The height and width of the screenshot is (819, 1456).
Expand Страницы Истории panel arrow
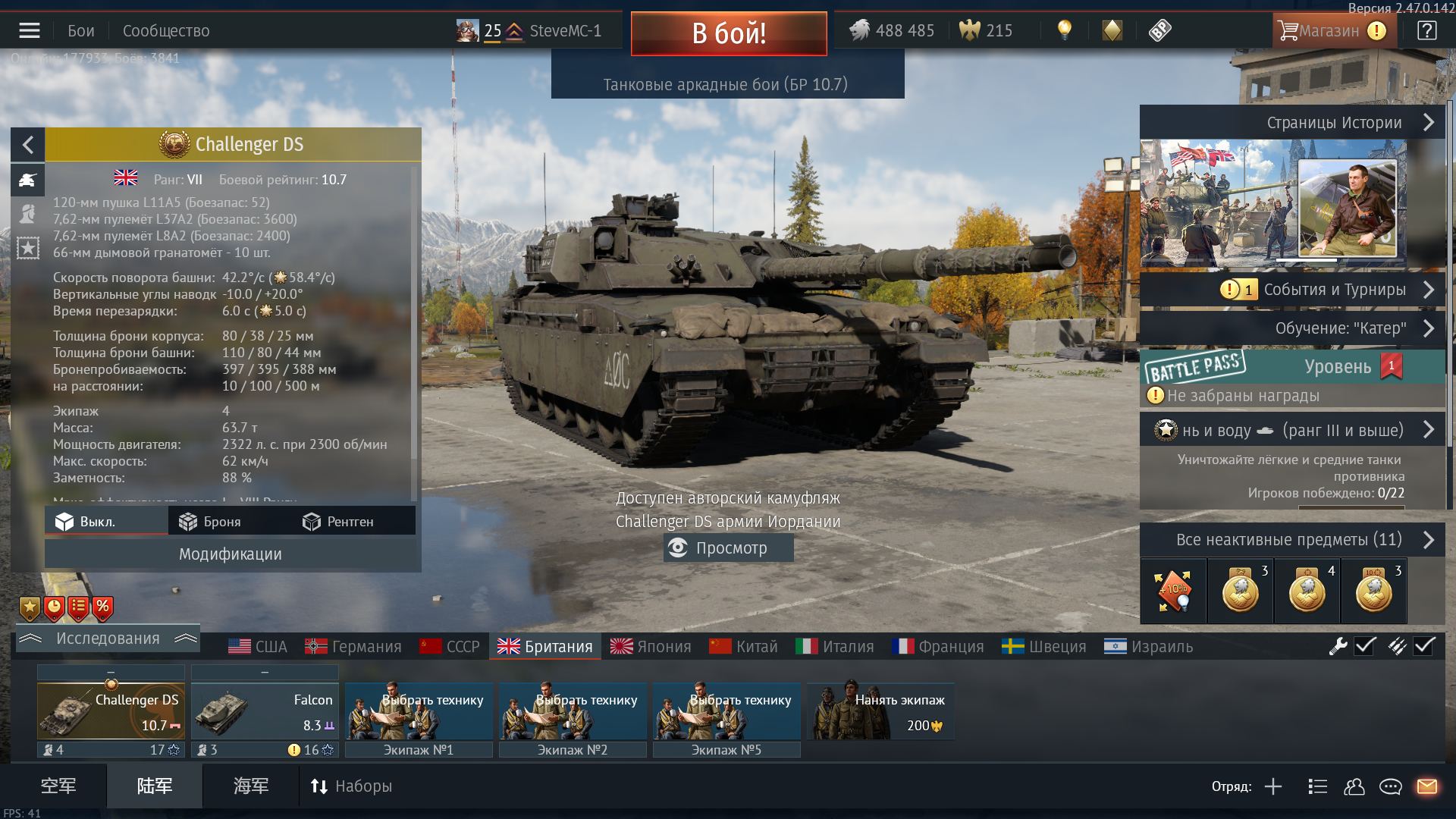pyautogui.click(x=1429, y=123)
